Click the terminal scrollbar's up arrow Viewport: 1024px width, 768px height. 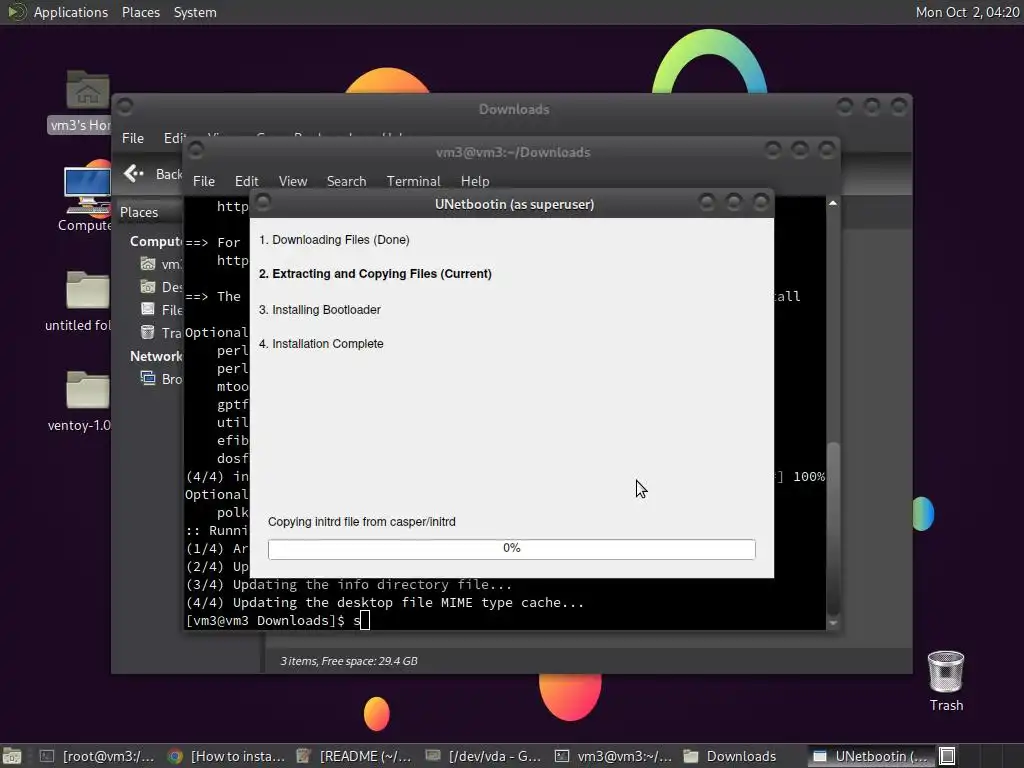coord(833,204)
